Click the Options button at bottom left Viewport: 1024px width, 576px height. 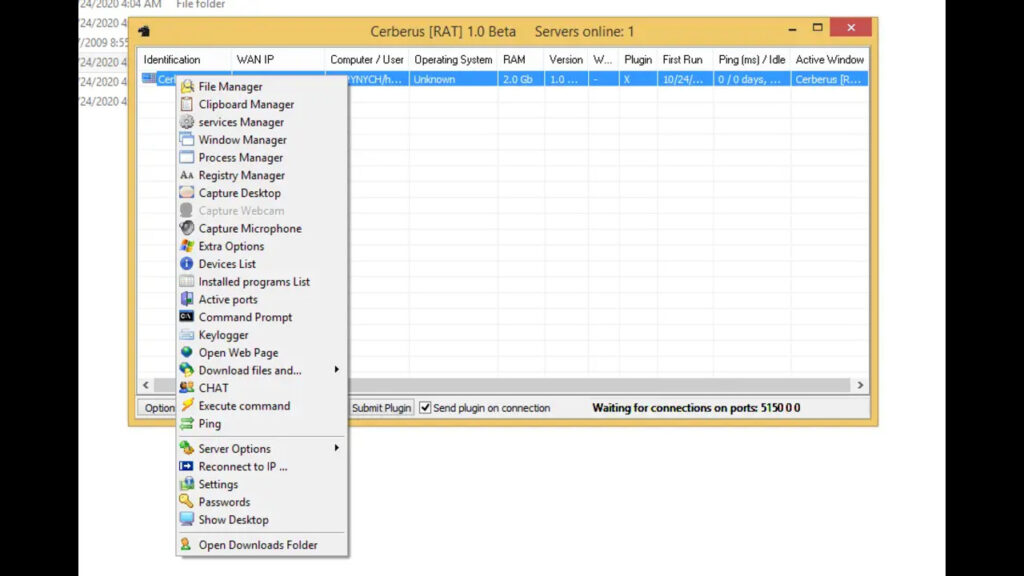click(x=157, y=408)
